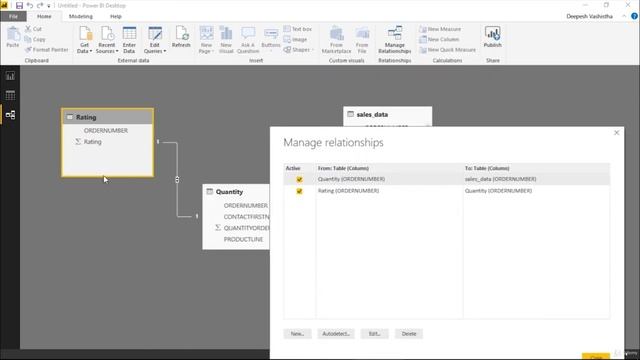Screen dimensions: 640x360
Task: Open the Shapes dropdown
Action: [x=298, y=49]
